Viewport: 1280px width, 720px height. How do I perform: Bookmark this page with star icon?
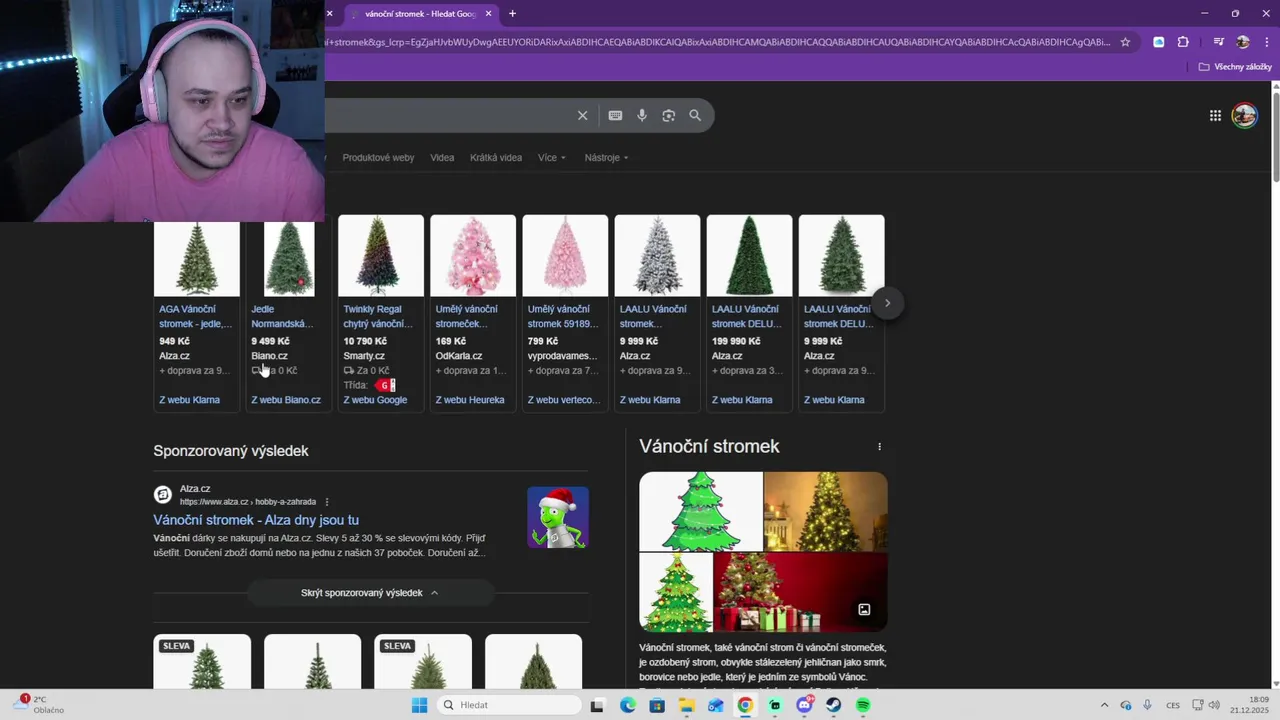click(x=1125, y=42)
